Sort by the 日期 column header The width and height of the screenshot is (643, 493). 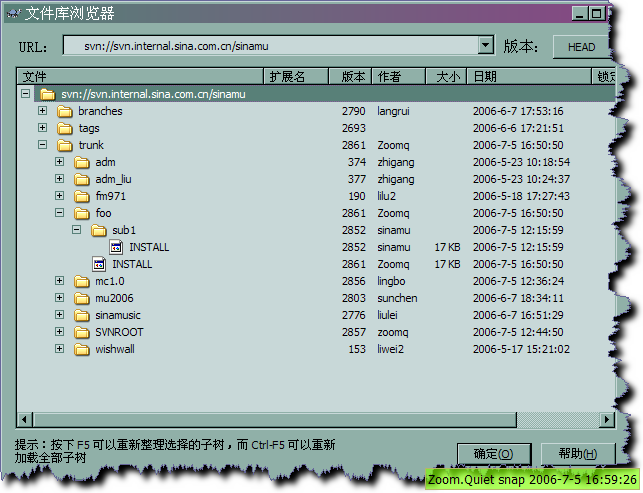coord(530,76)
